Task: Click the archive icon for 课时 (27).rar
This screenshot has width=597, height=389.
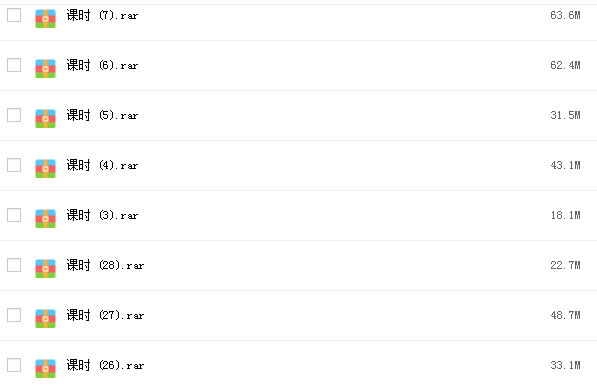Action: 45,319
